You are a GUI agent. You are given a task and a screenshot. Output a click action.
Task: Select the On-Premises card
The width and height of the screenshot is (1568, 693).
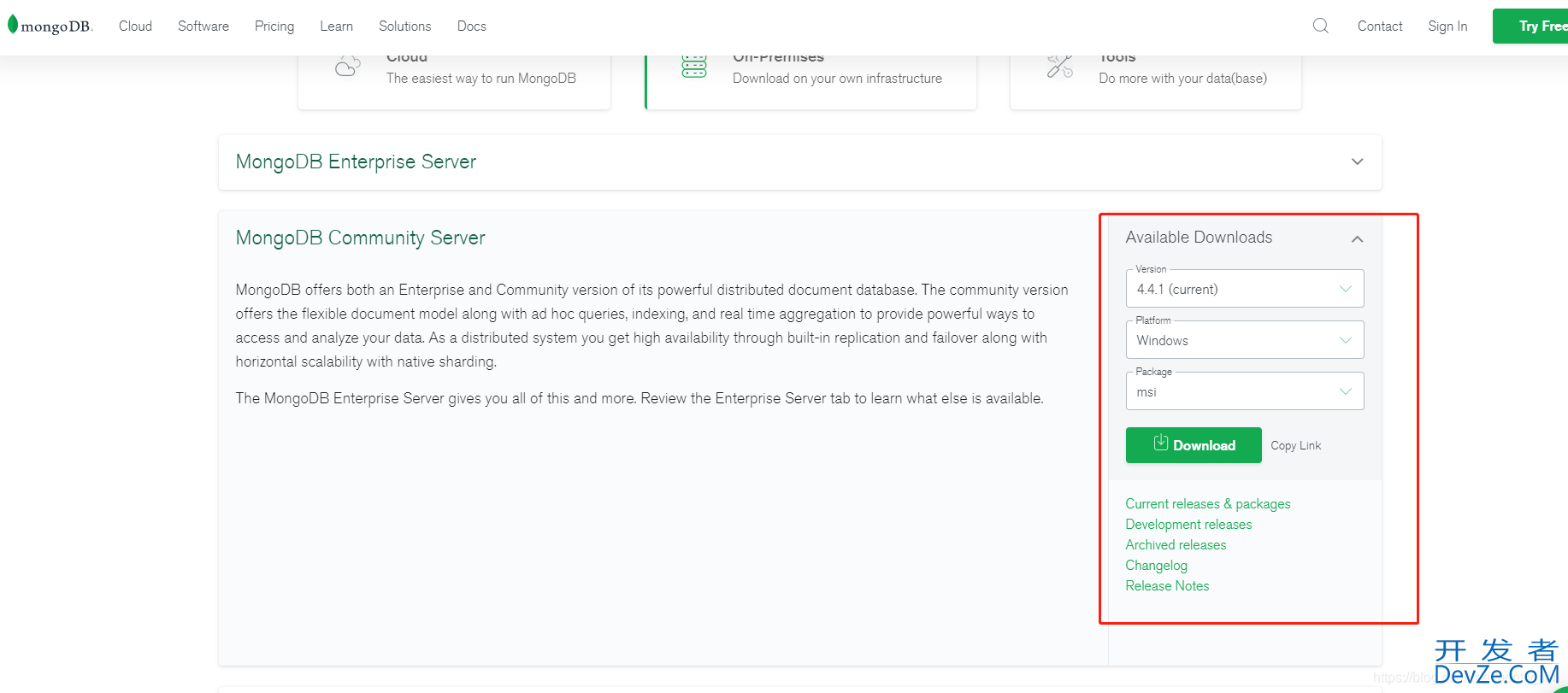[811, 82]
